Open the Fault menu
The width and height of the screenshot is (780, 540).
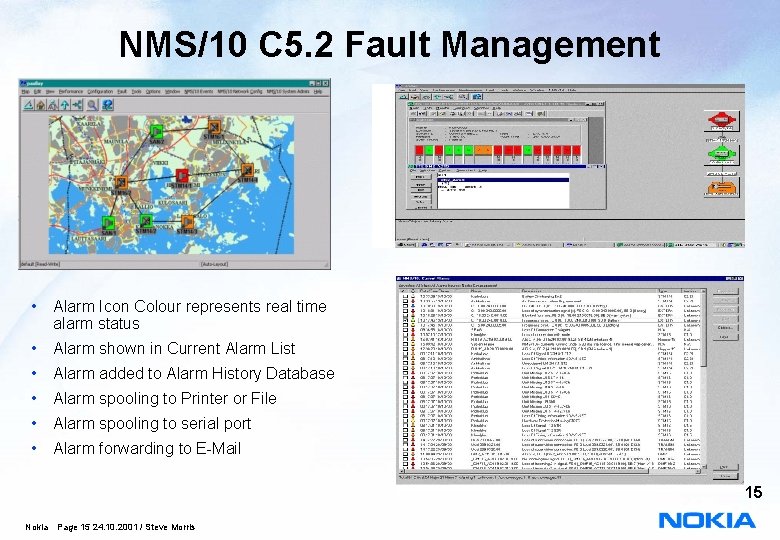point(122,91)
